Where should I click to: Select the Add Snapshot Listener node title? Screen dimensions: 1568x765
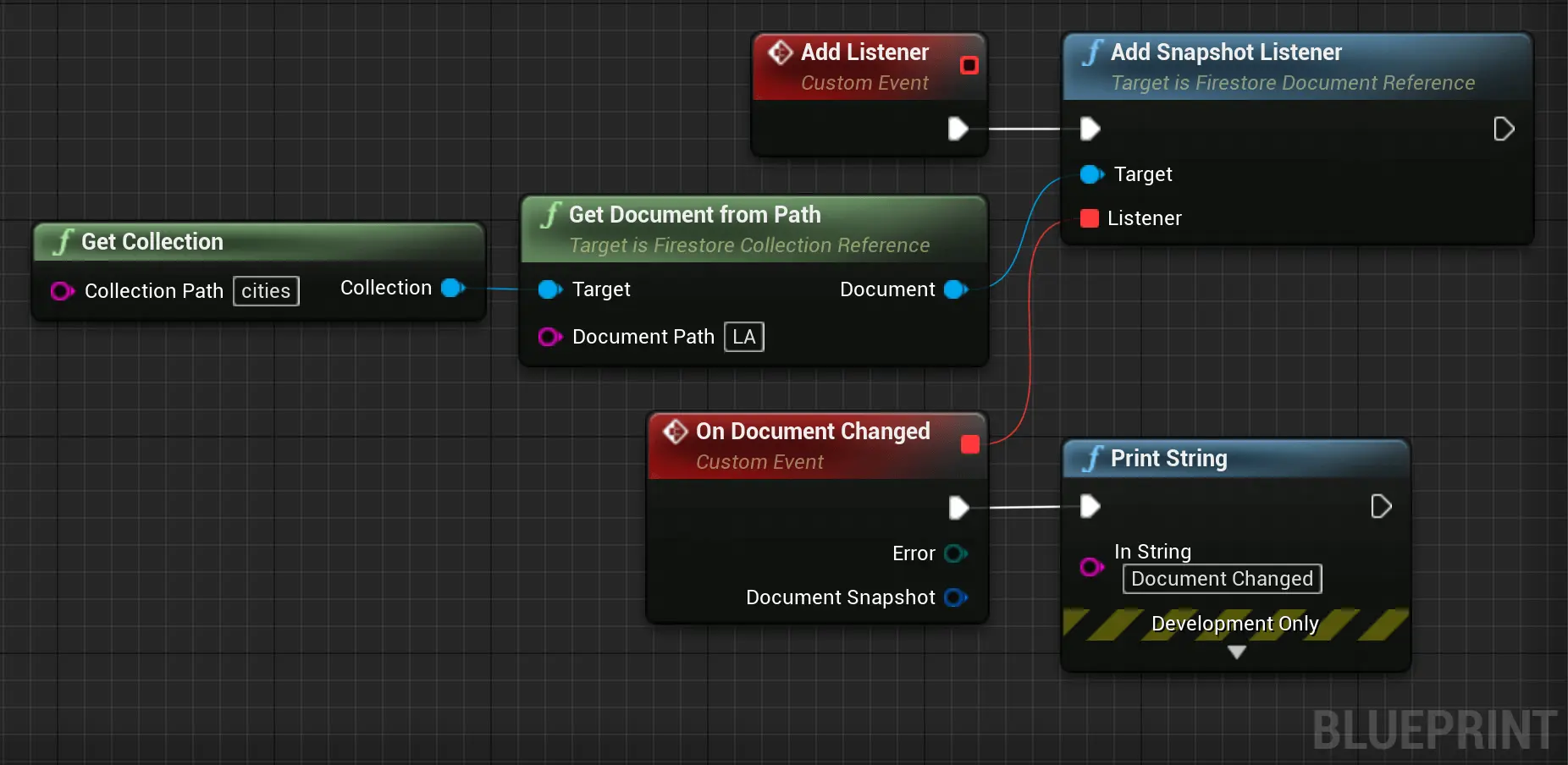[1226, 52]
